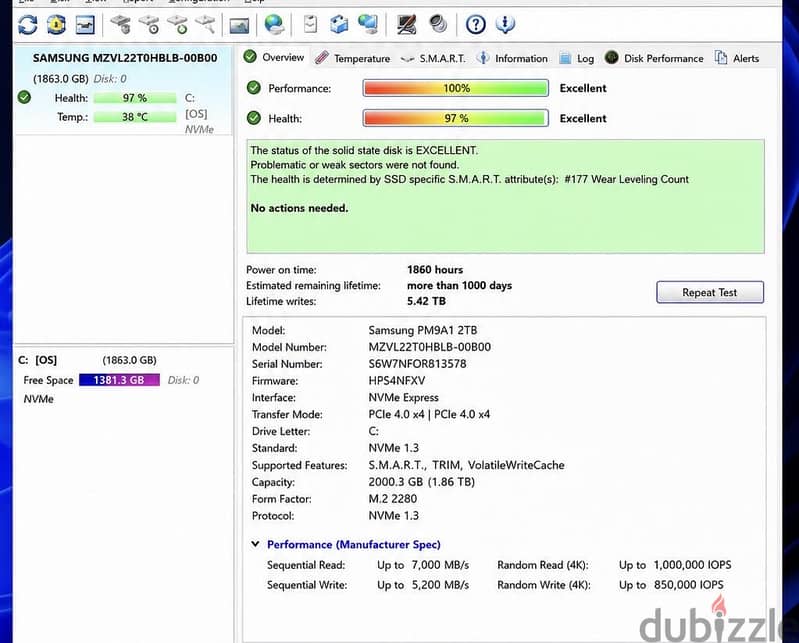
Task: Click the '5.42 TB' lifetime writes value
Action: 427,301
